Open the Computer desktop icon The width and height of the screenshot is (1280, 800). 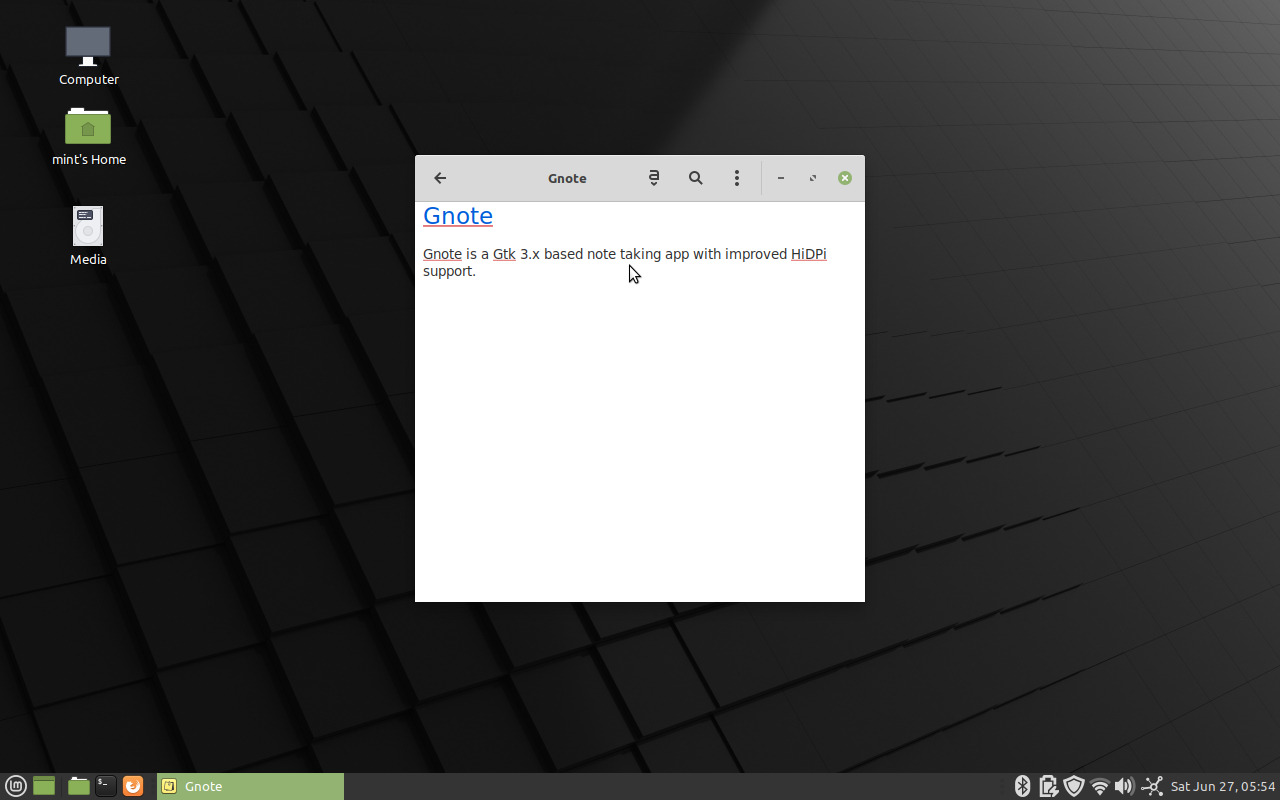click(88, 47)
